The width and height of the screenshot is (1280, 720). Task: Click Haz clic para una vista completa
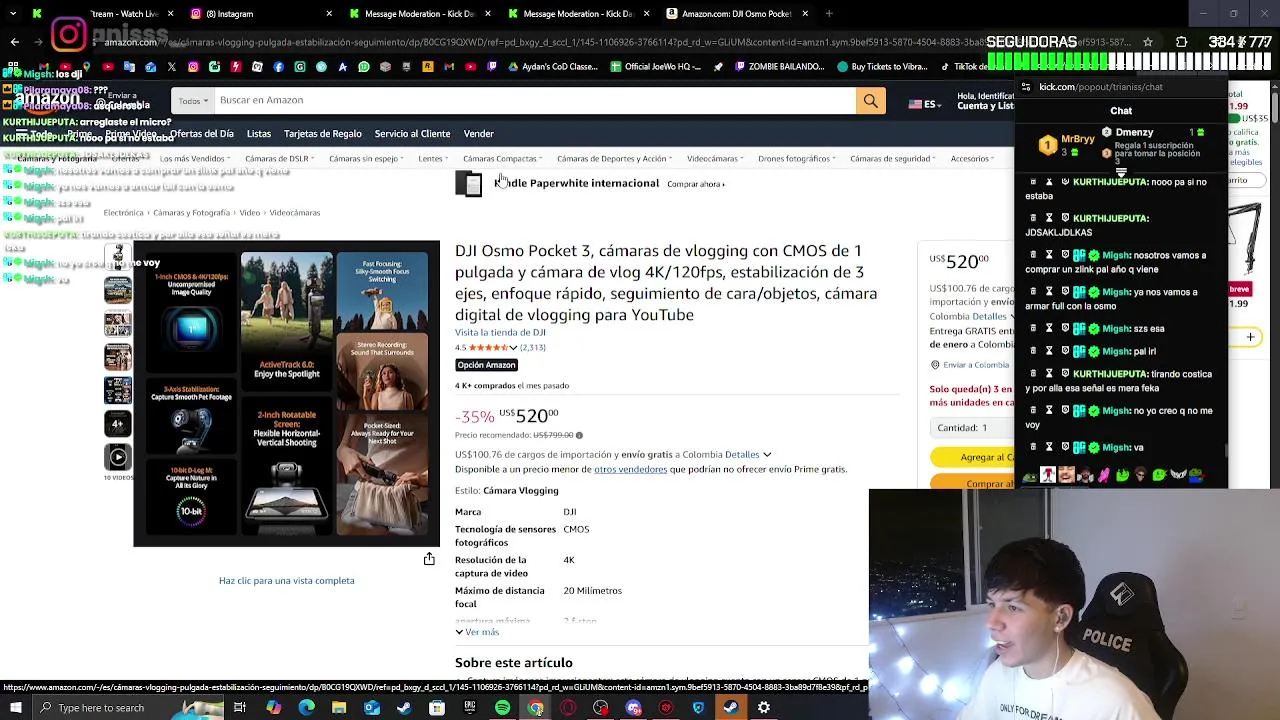(287, 581)
